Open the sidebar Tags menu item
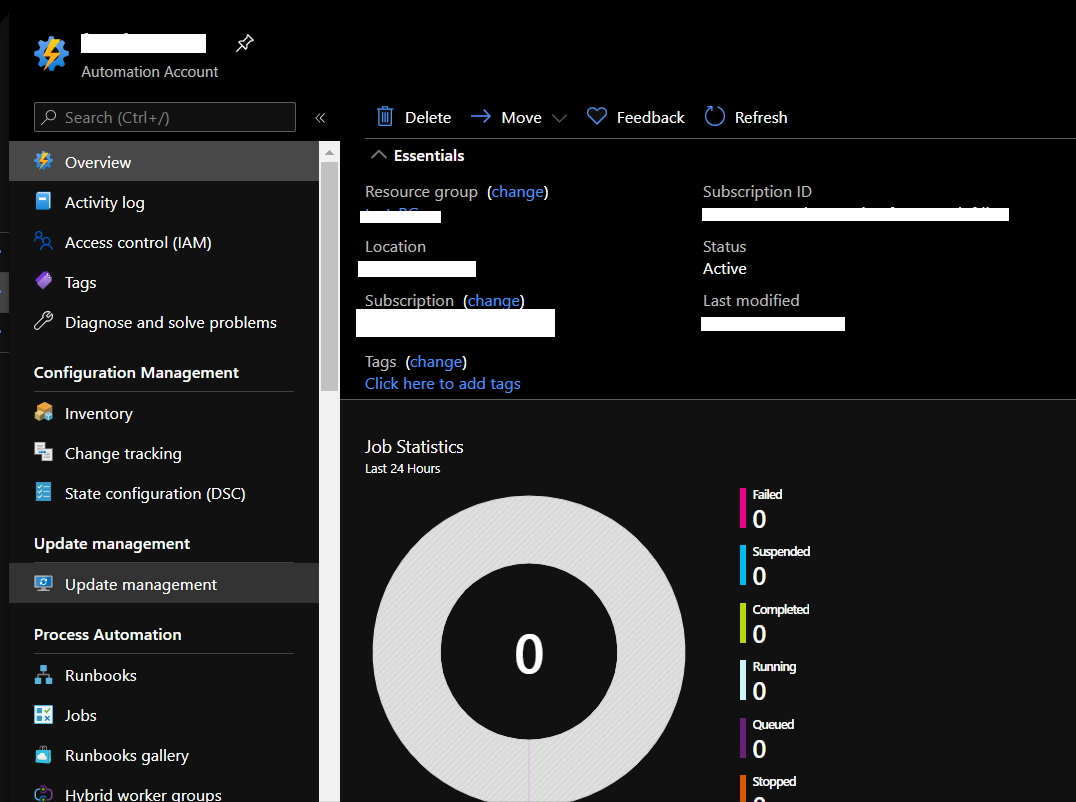This screenshot has width=1076, height=802. pyautogui.click(x=164, y=282)
